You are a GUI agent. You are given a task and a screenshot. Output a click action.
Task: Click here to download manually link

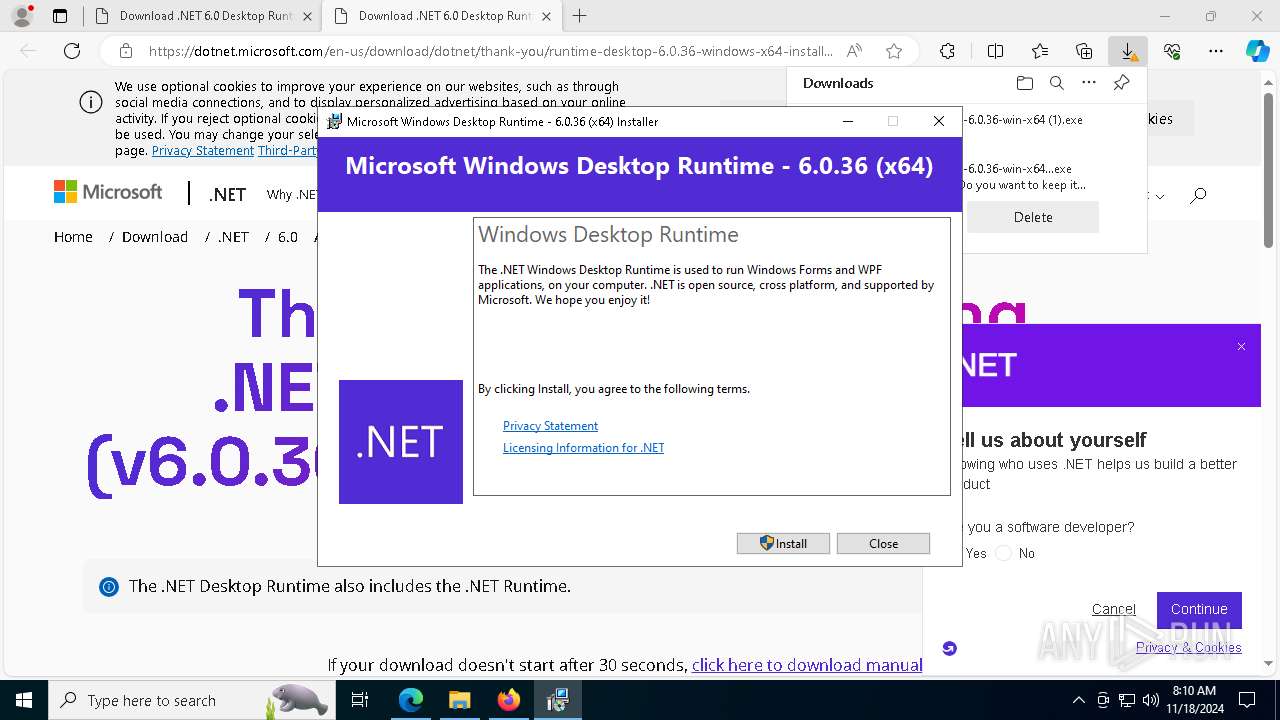coord(807,665)
